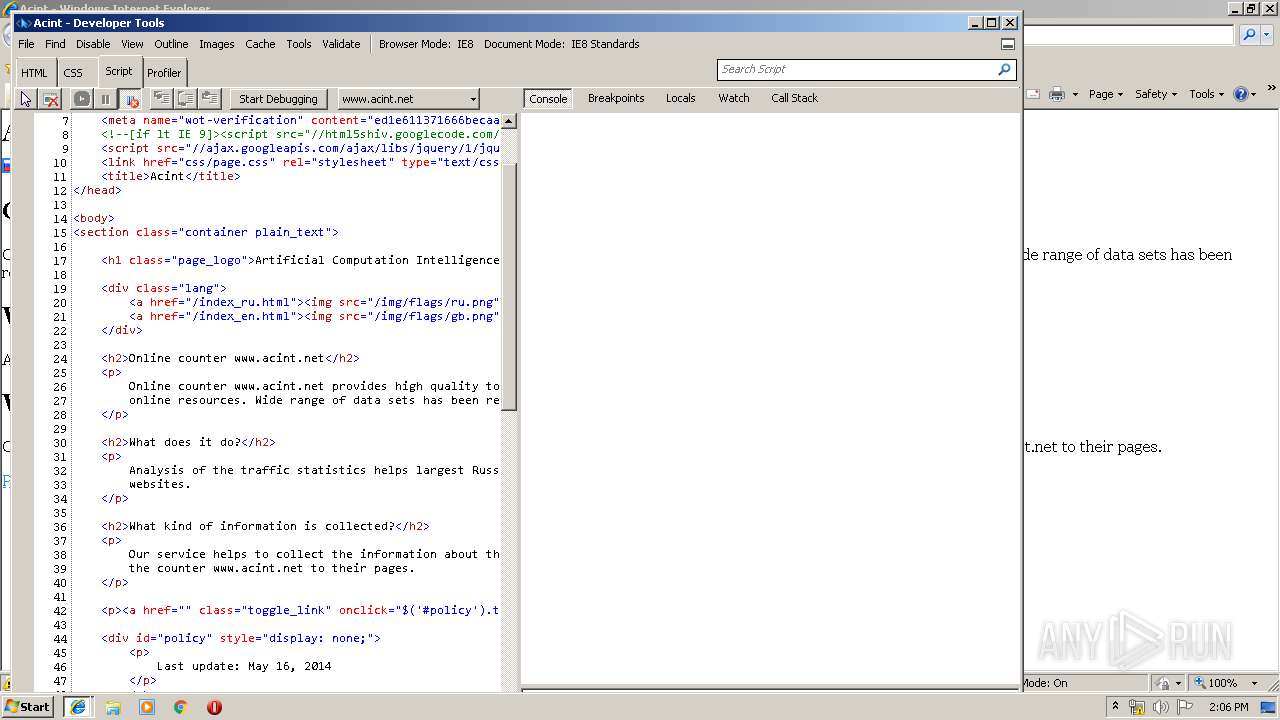Click the source pane scroll-up arrow
This screenshot has width=1280, height=720.
click(x=509, y=121)
